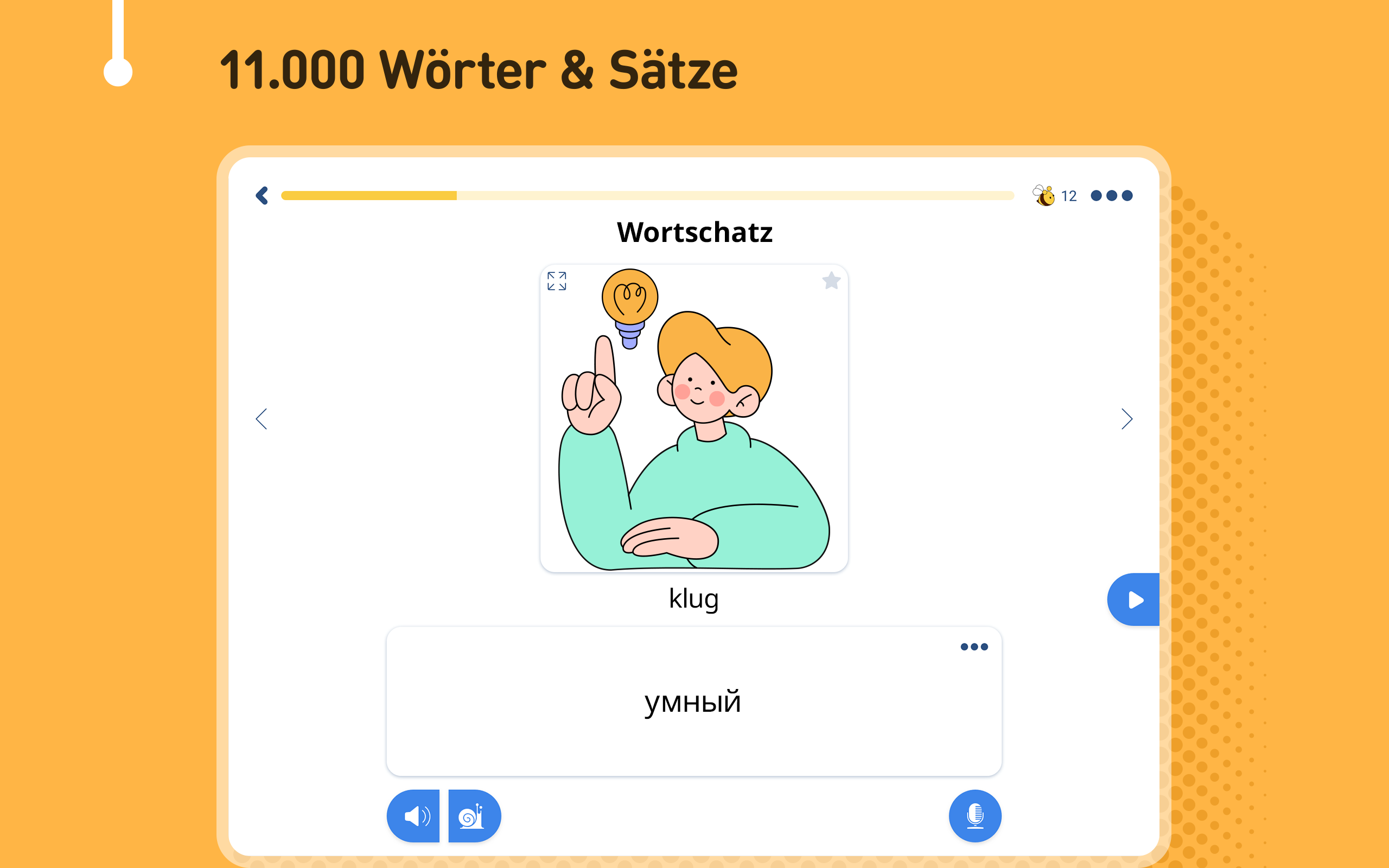
Task: Click the word klug under the picture
Action: [694, 598]
